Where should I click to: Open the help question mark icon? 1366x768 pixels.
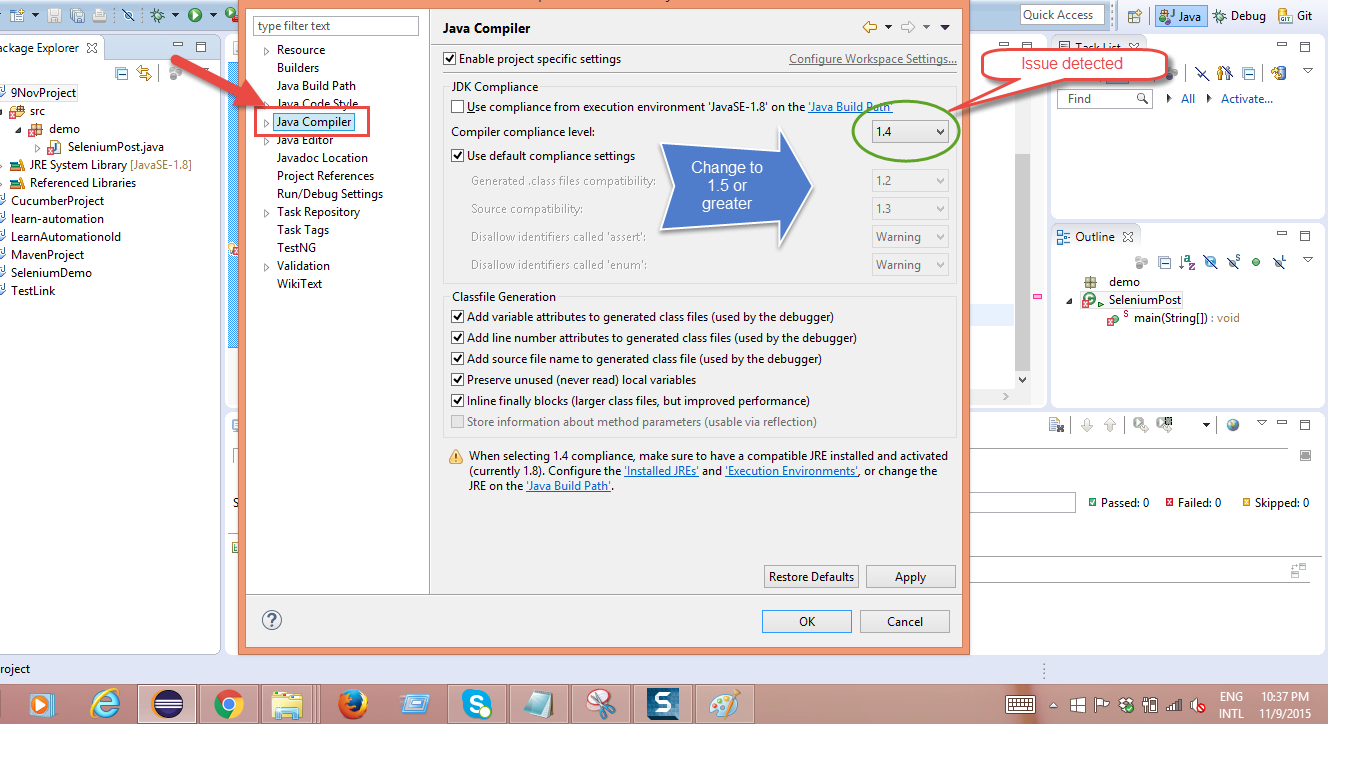[x=271, y=620]
